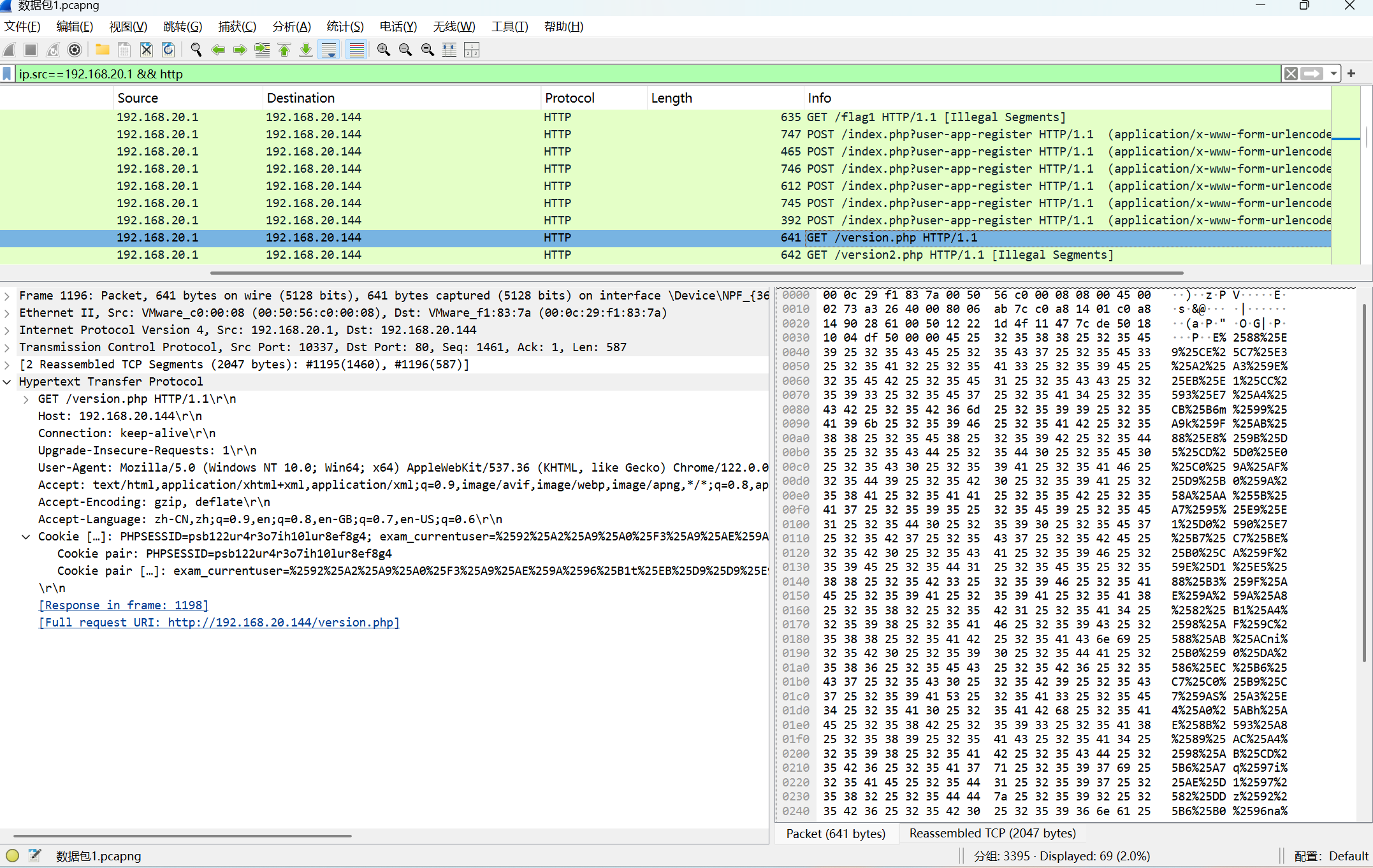Image resolution: width=1373 pixels, height=868 pixels.
Task: Open the 统计(S) menu
Action: click(x=345, y=26)
